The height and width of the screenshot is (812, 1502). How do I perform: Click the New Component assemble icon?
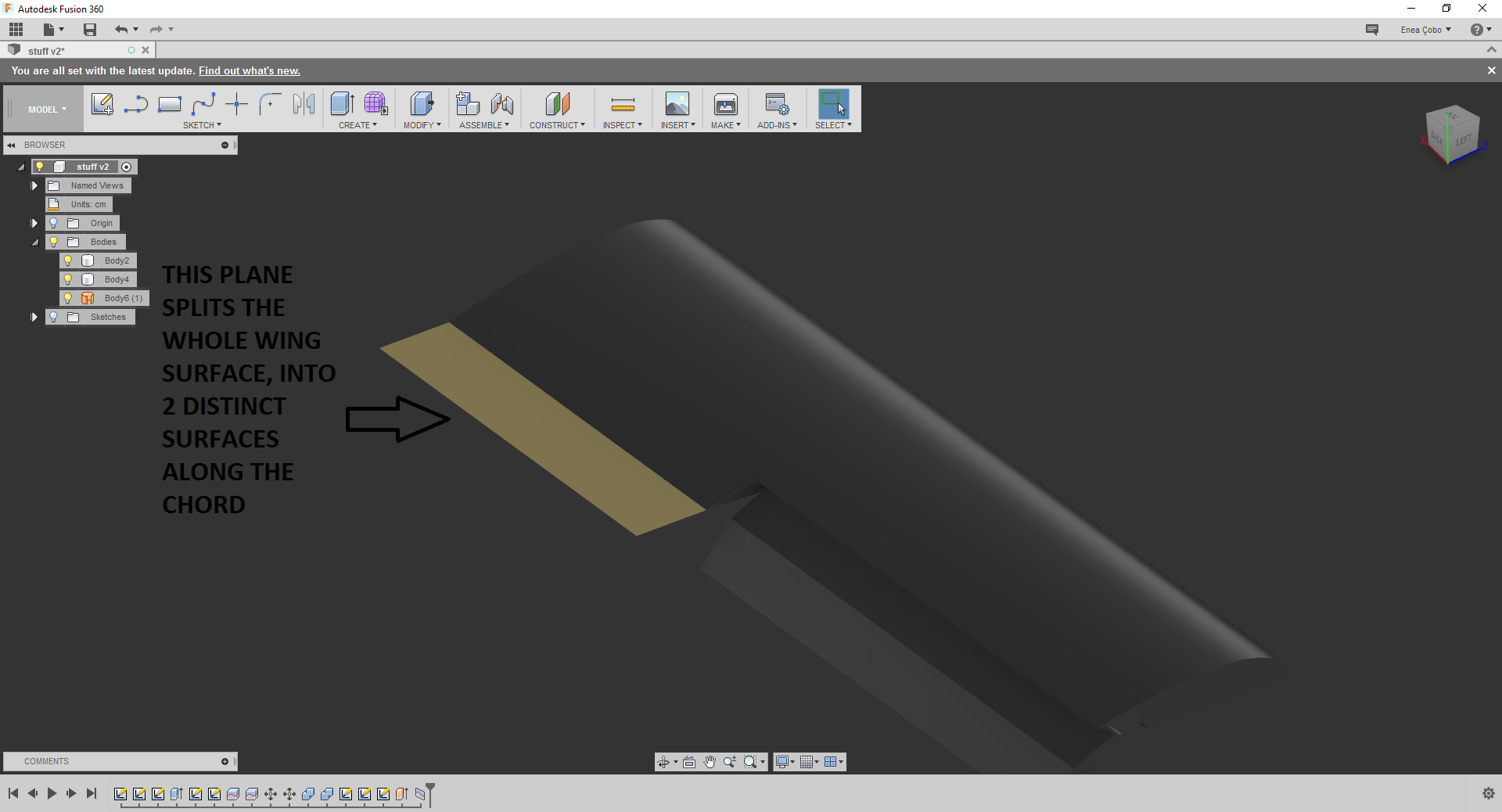tap(468, 103)
